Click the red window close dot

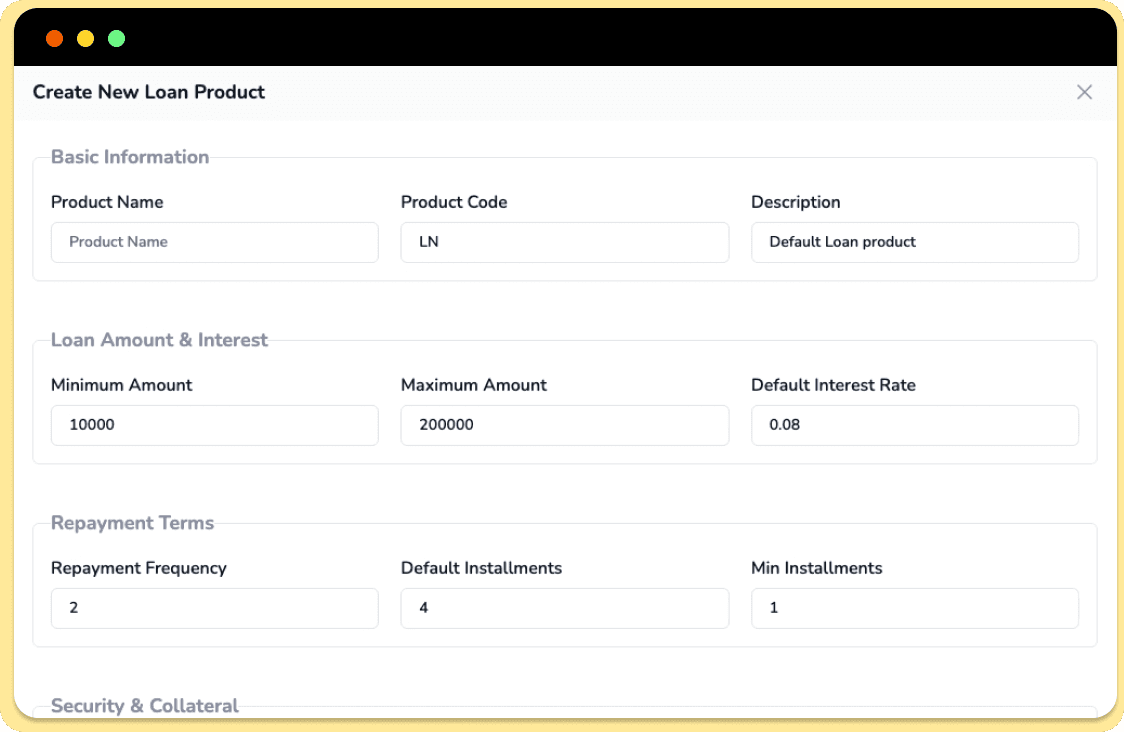(x=54, y=39)
